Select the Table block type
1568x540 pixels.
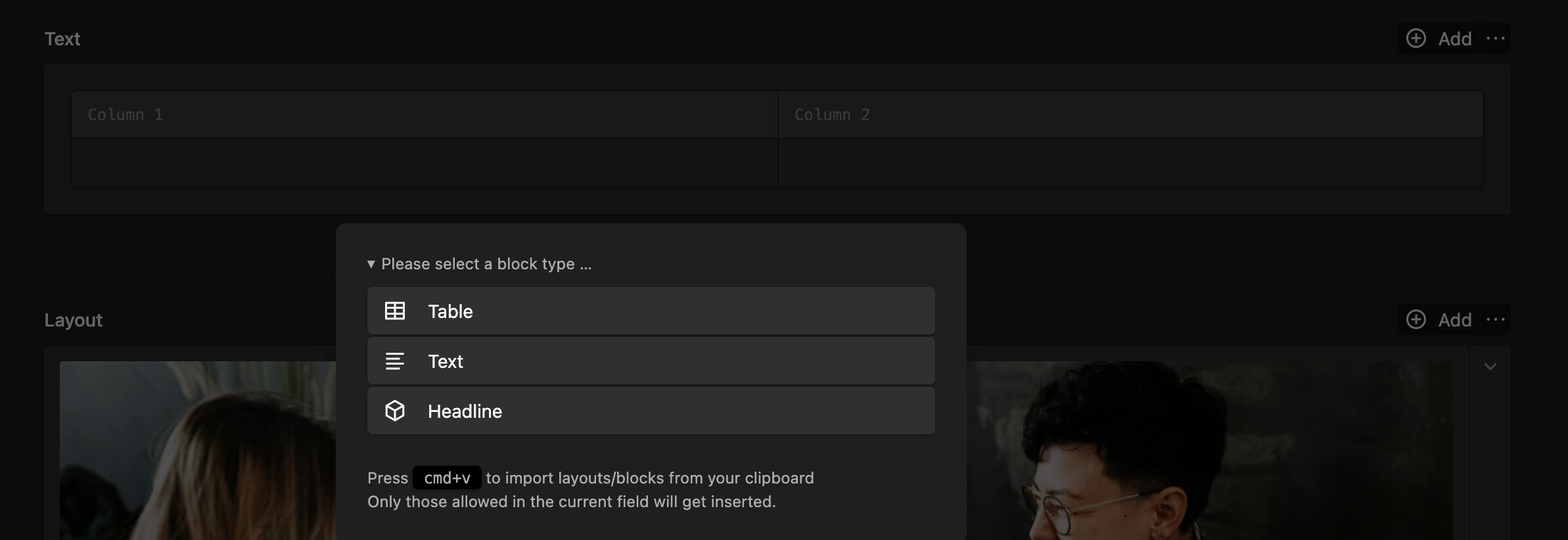tap(651, 311)
